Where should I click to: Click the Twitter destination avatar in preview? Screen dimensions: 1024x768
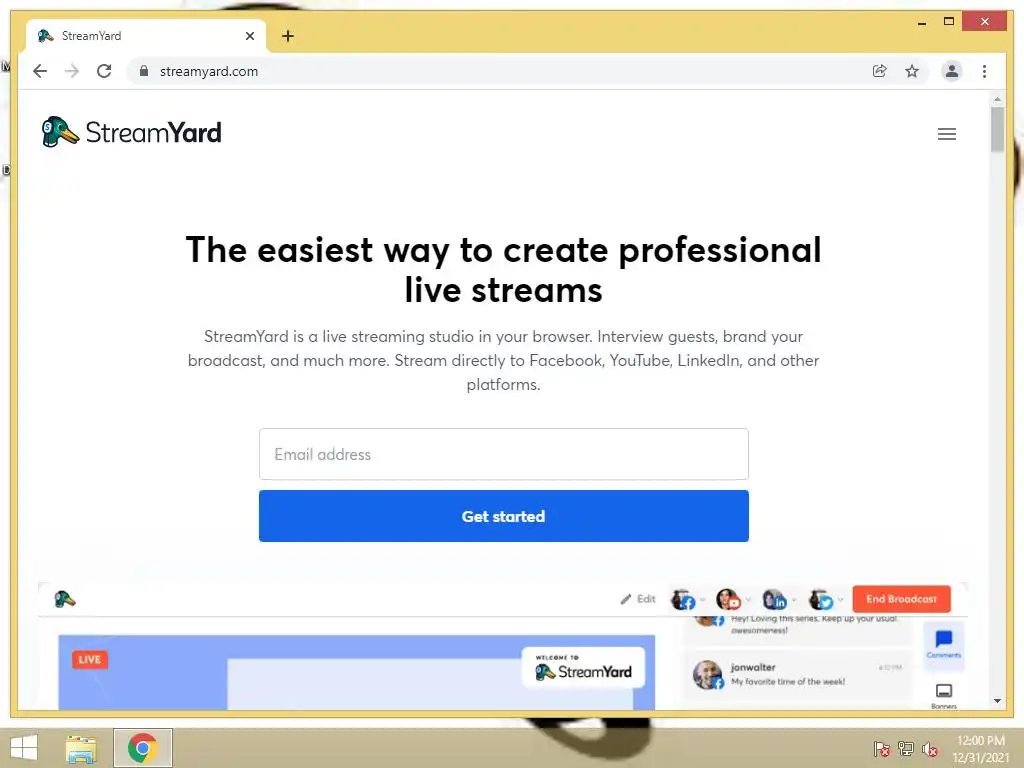[821, 600]
